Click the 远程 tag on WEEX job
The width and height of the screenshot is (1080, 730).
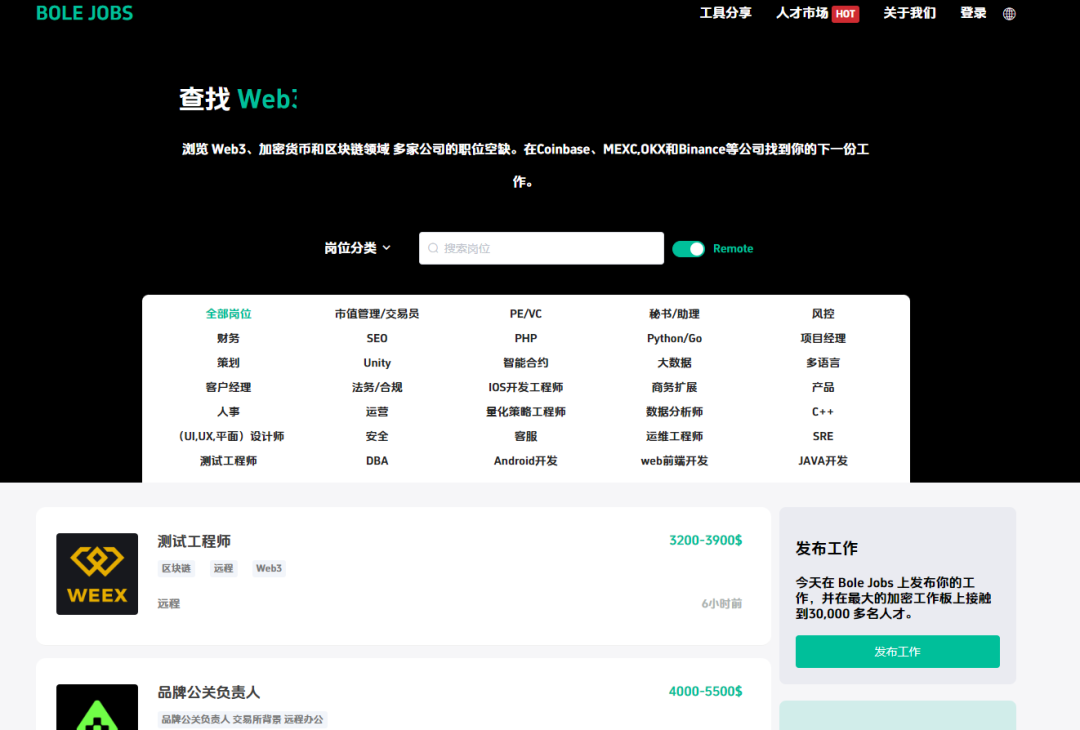(x=223, y=568)
